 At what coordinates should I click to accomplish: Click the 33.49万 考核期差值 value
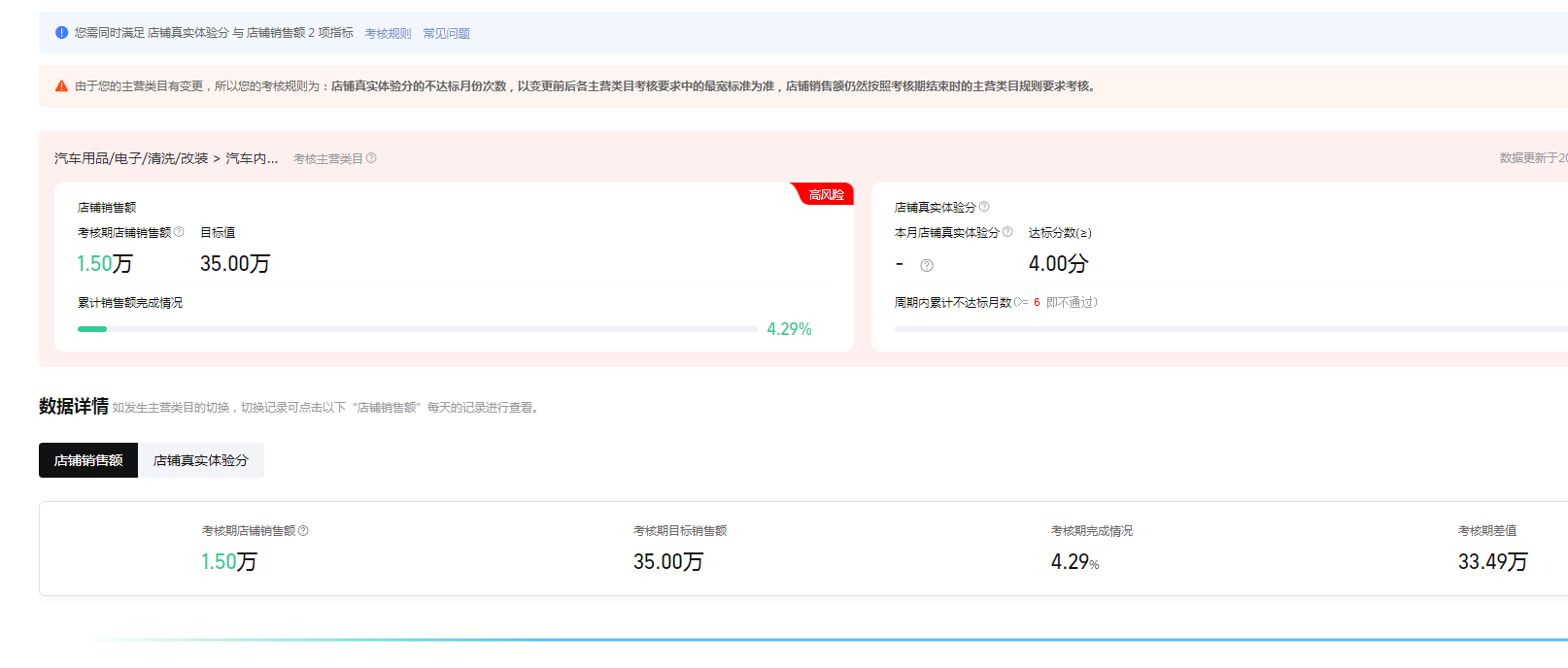[x=1492, y=562]
